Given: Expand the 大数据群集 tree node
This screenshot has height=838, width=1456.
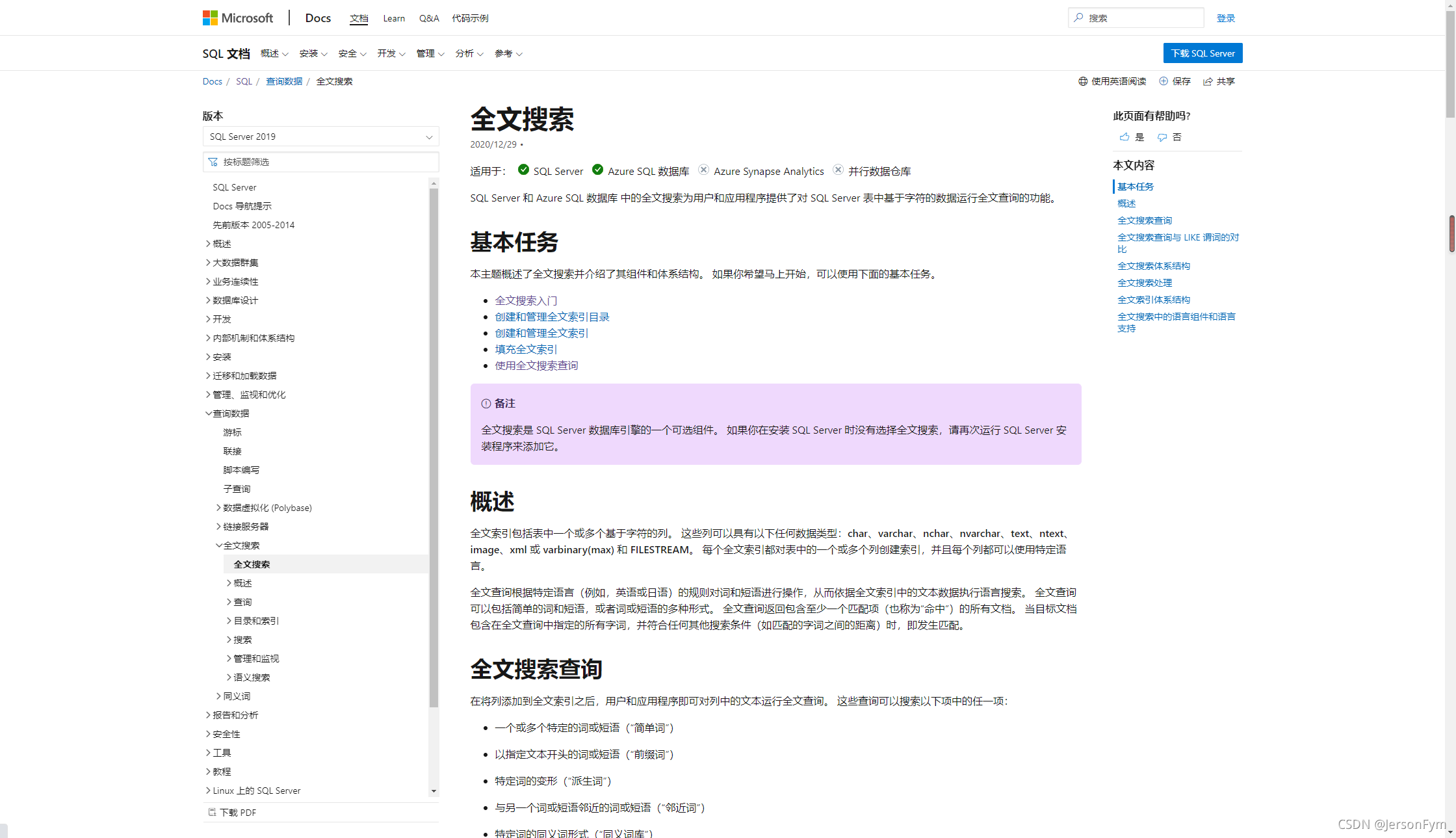Looking at the screenshot, I should [x=208, y=263].
